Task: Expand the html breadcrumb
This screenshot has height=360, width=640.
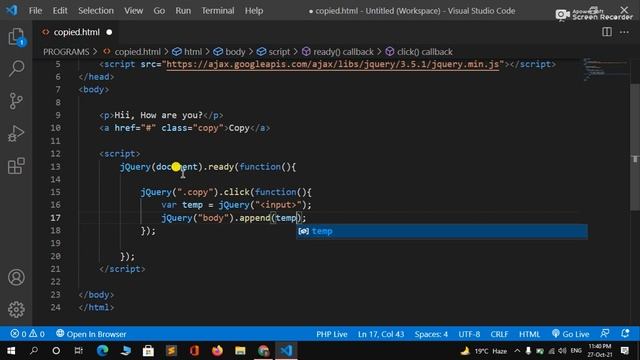Action: [193, 52]
